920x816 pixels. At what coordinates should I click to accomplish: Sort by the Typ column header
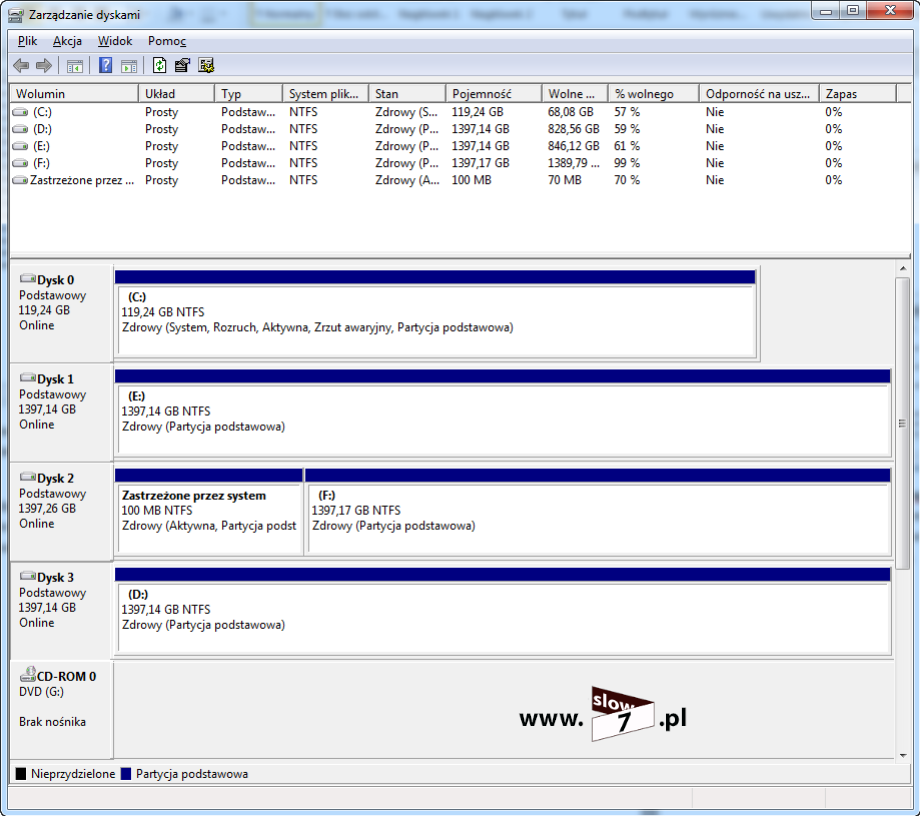click(249, 94)
